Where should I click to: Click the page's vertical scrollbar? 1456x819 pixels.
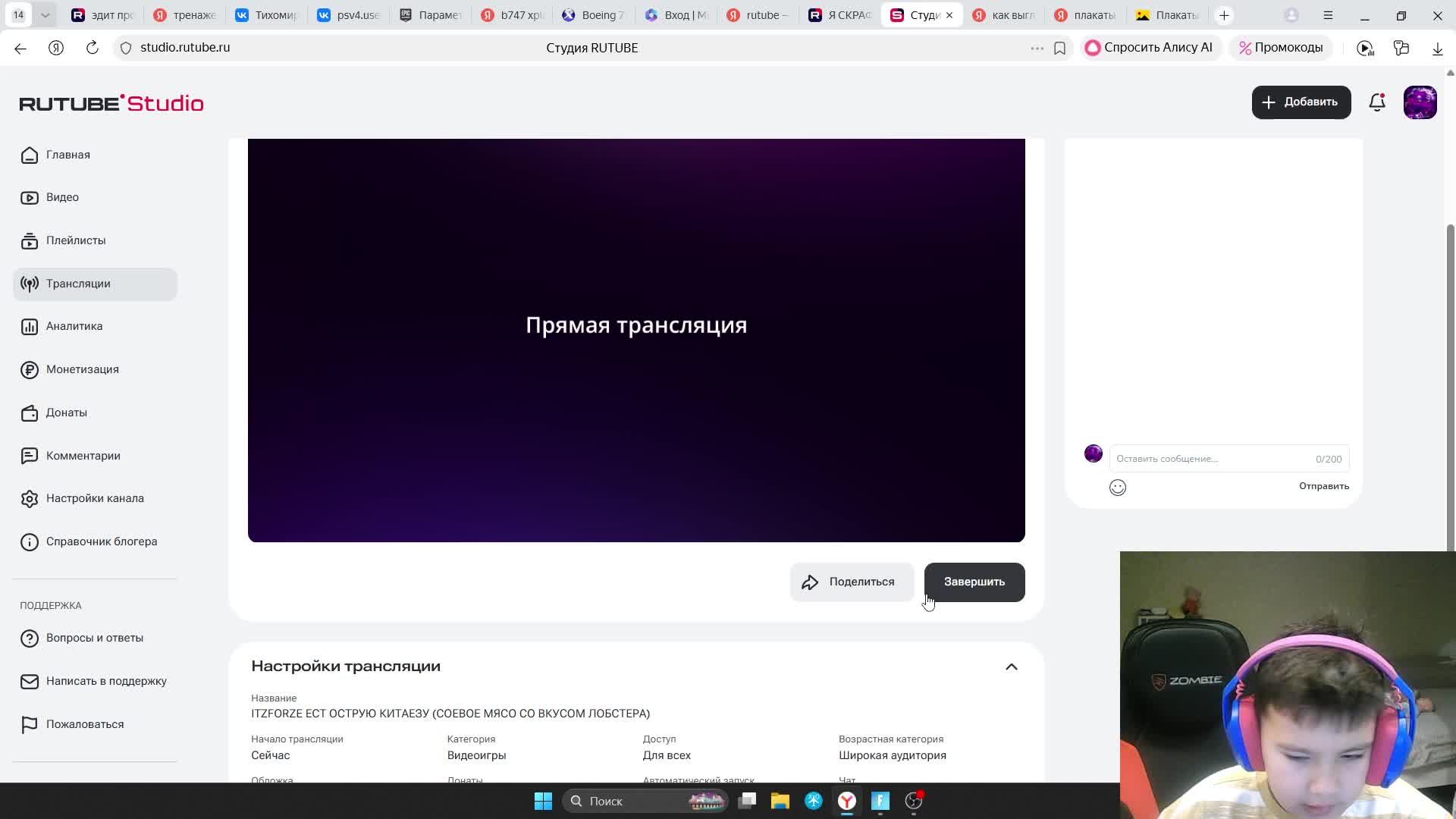pos(1450,379)
